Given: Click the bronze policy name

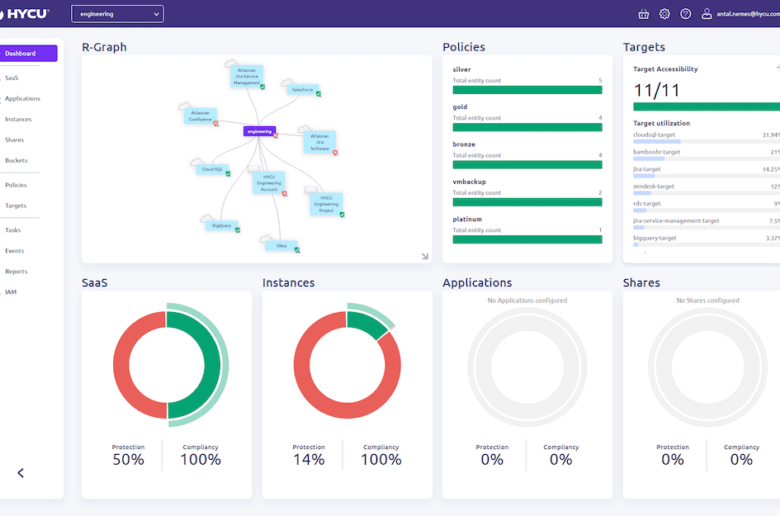Looking at the screenshot, I should pos(464,144).
